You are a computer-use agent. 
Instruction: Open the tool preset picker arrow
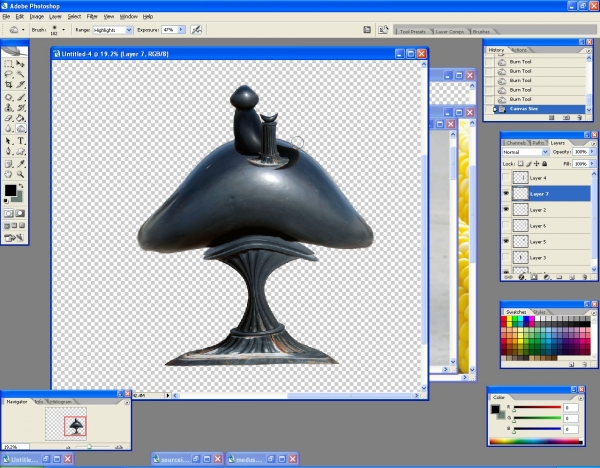coord(23,30)
